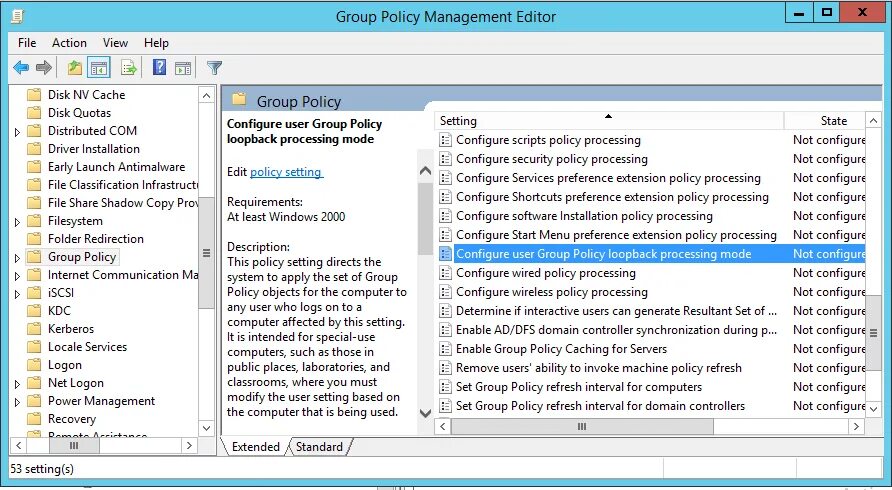Click description pane scroll up chevron

(x=425, y=171)
